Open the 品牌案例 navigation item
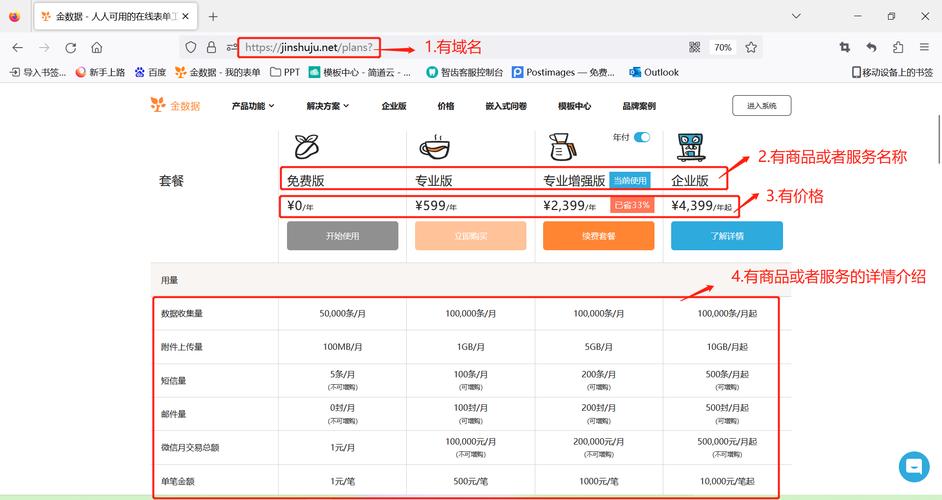This screenshot has width=942, height=500. coord(639,106)
